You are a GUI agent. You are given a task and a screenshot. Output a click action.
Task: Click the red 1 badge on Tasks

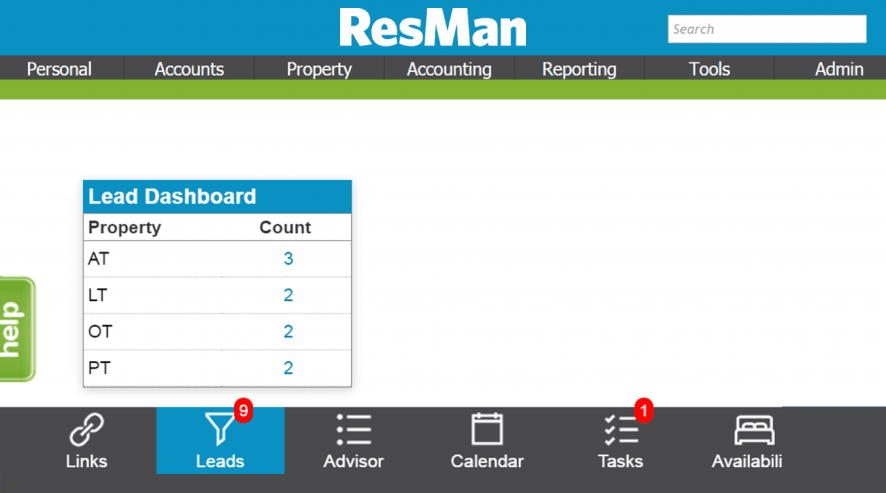[644, 410]
